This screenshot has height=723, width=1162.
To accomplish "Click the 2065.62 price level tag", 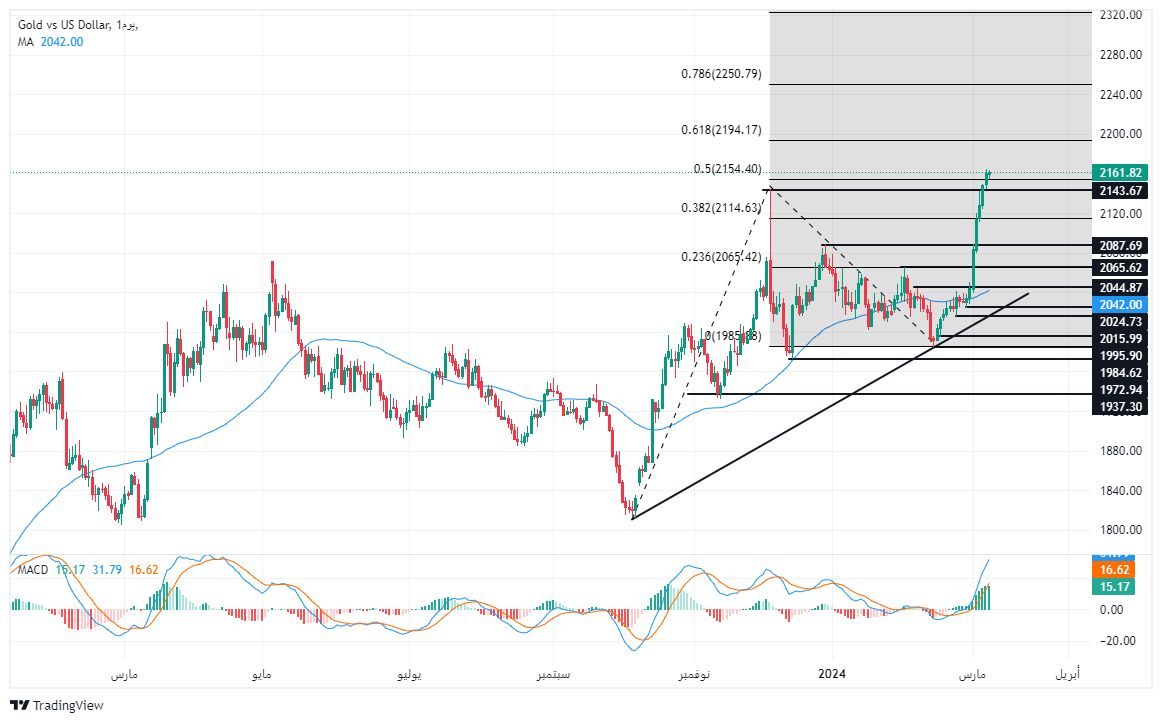I will 1120,267.
